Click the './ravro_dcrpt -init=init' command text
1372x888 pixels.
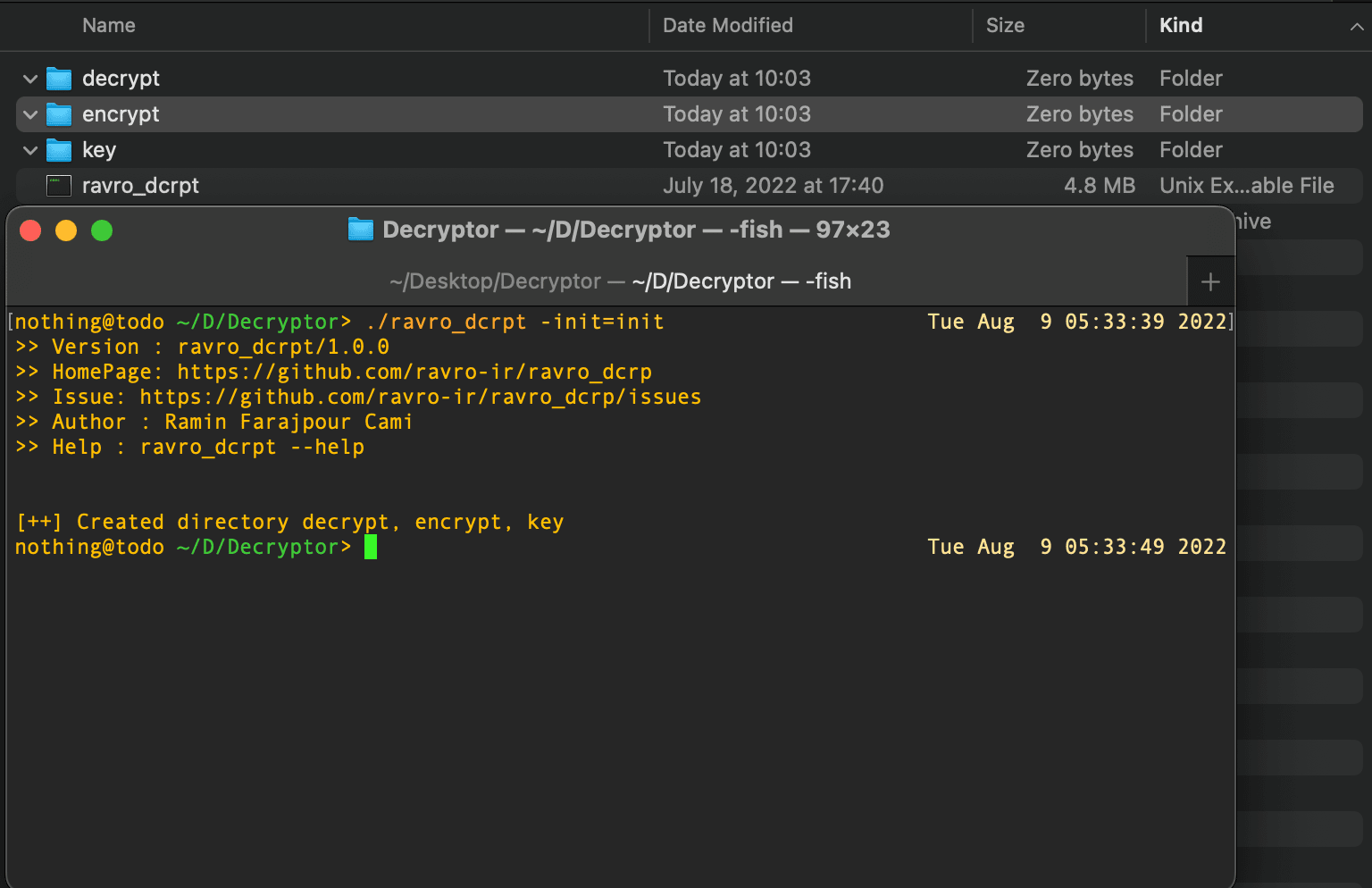coord(514,322)
